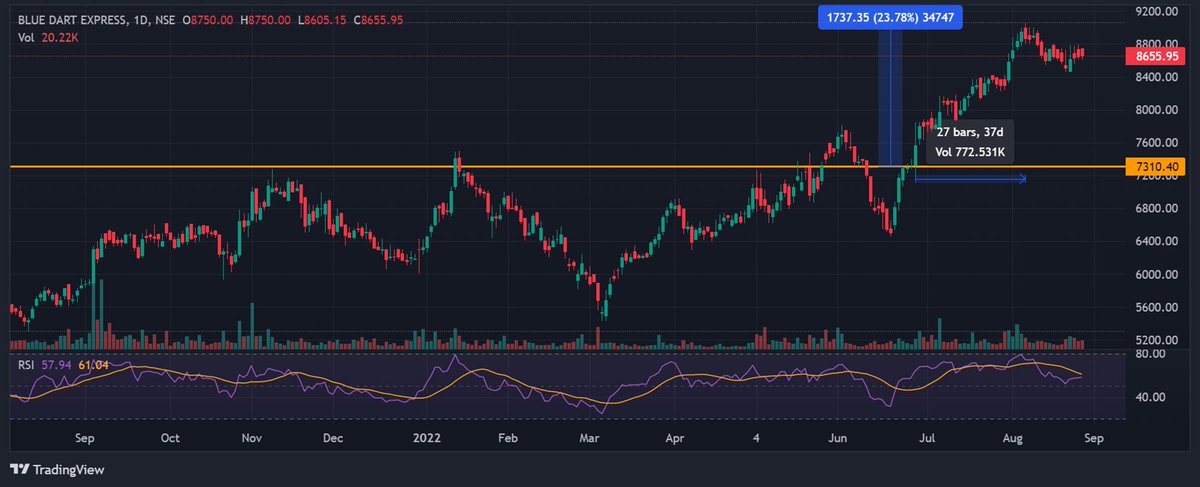Click the 7600.00 price axis label
The image size is (1200, 487).
click(1157, 142)
